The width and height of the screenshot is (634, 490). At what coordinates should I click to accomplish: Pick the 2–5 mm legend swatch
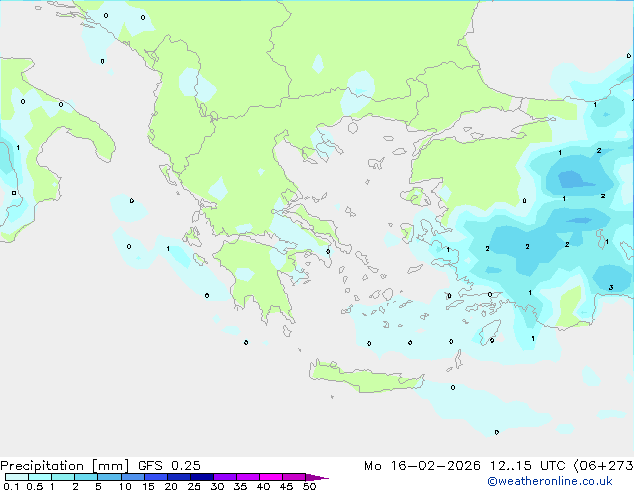click(86, 477)
